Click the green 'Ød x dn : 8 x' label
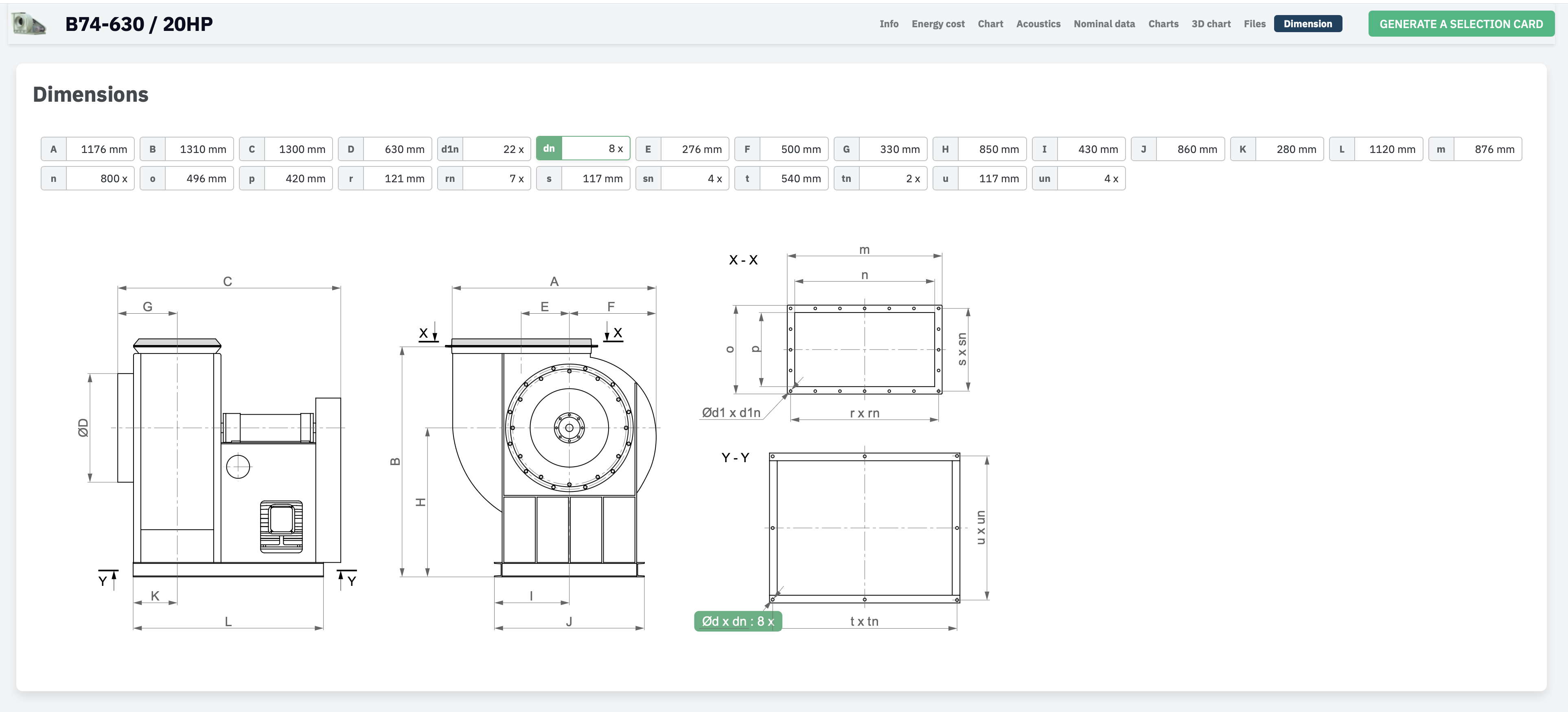 [738, 621]
